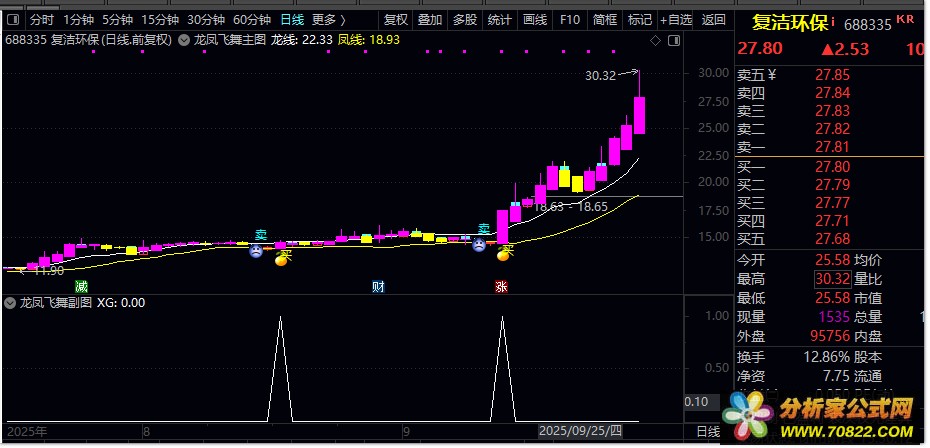
Task: Click the latest magenta candlestick near 27.80
Action: tap(639, 115)
